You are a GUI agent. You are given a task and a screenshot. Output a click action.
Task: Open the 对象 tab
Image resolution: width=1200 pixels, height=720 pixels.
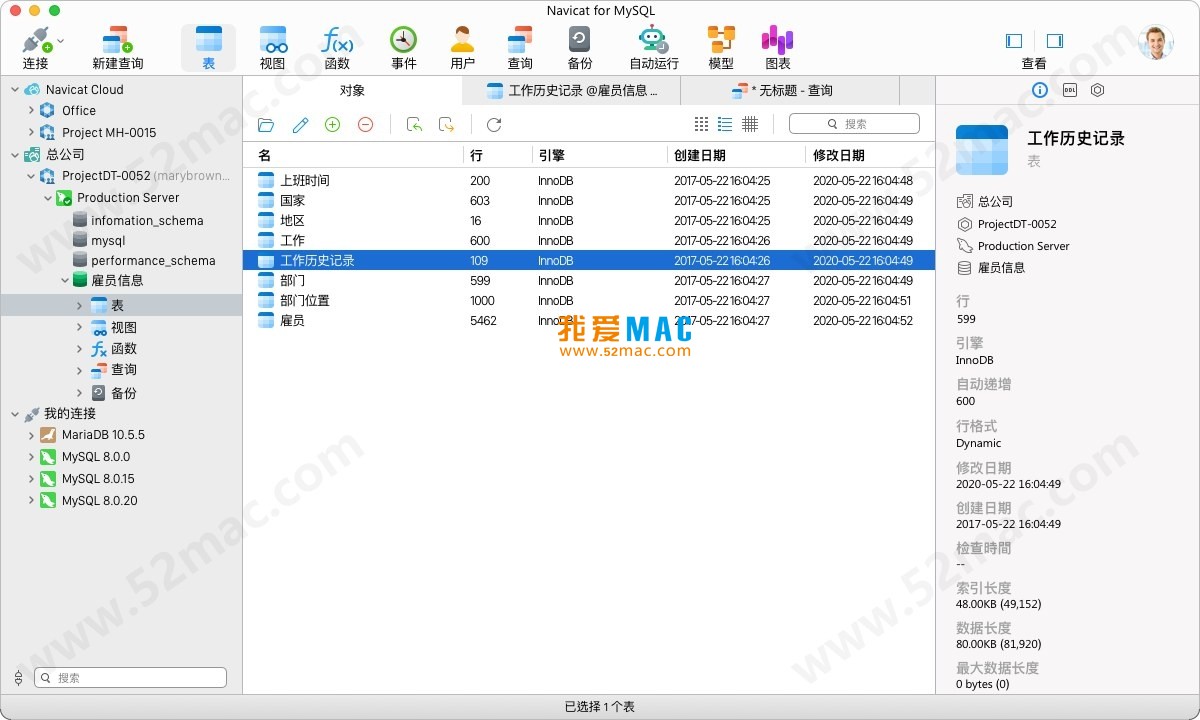pyautogui.click(x=352, y=90)
